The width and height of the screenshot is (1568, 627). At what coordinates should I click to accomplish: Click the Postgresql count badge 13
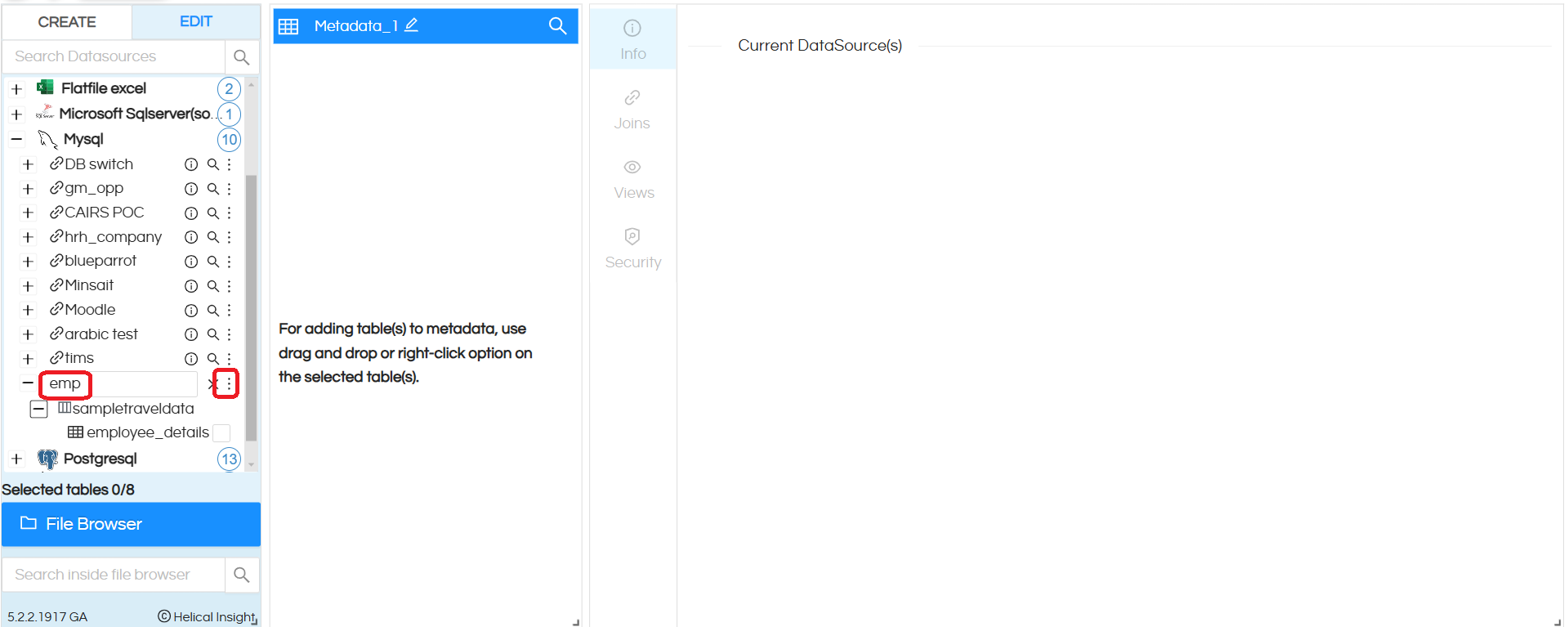coord(229,459)
